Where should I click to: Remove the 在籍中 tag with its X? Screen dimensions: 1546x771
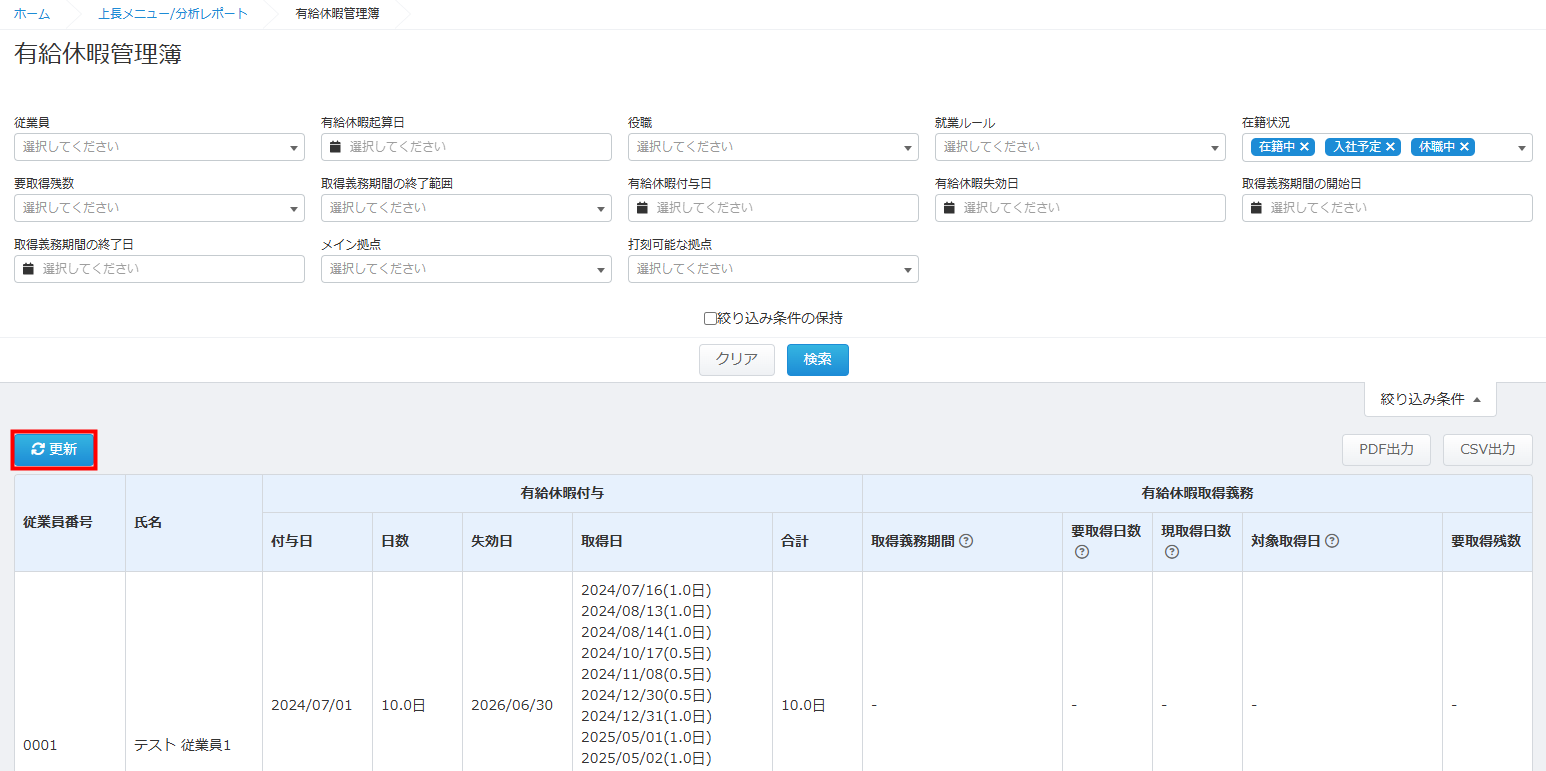[1305, 147]
